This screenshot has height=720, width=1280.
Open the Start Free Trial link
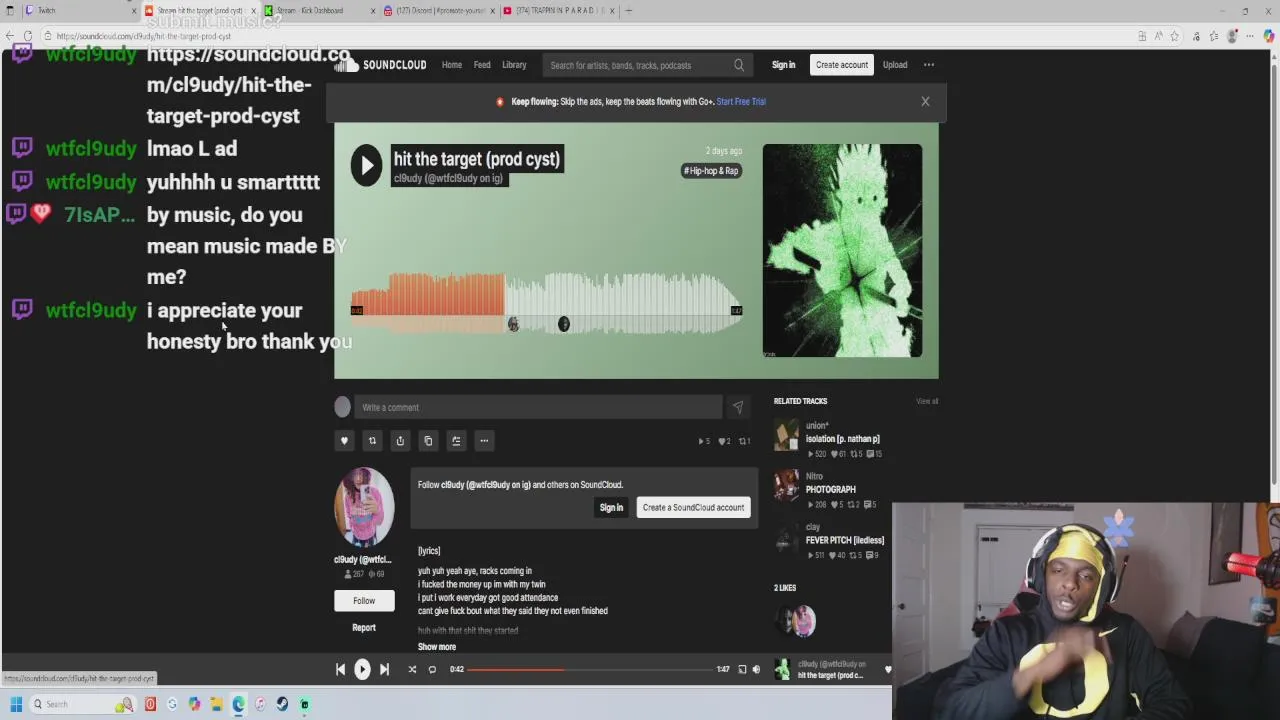click(x=741, y=101)
